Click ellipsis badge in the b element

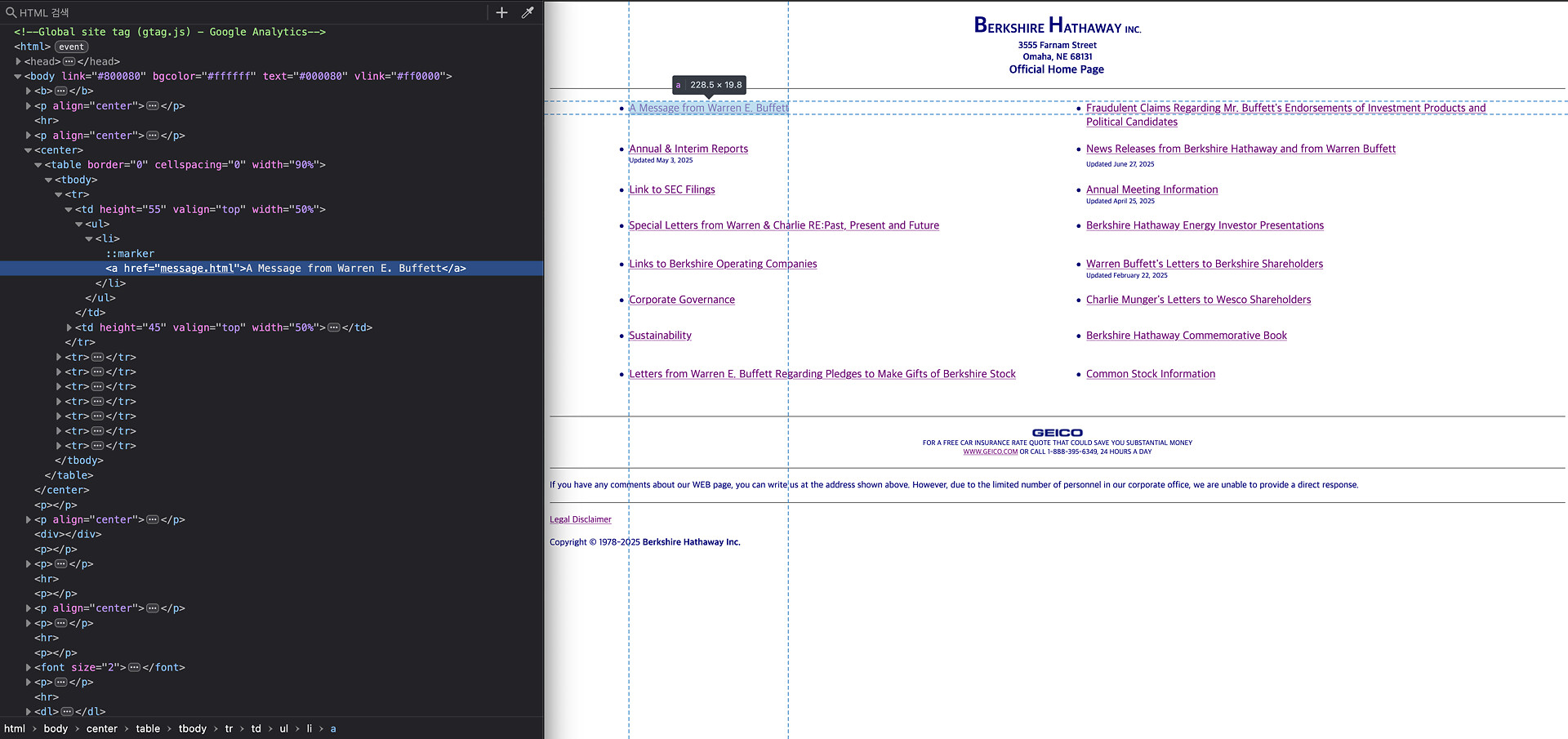(x=60, y=91)
